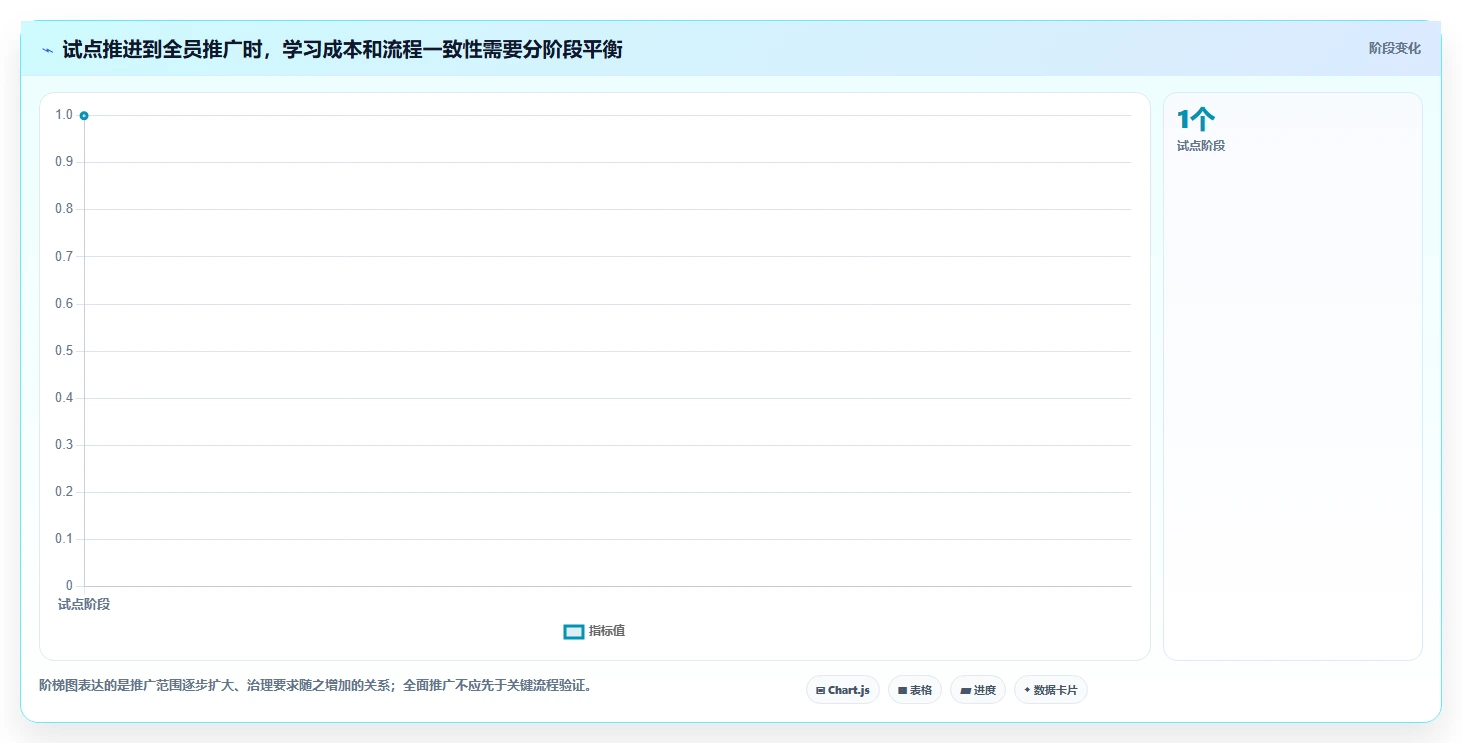Click the 1个 metric value
Viewport: 1462px width, 743px height.
(x=1196, y=119)
